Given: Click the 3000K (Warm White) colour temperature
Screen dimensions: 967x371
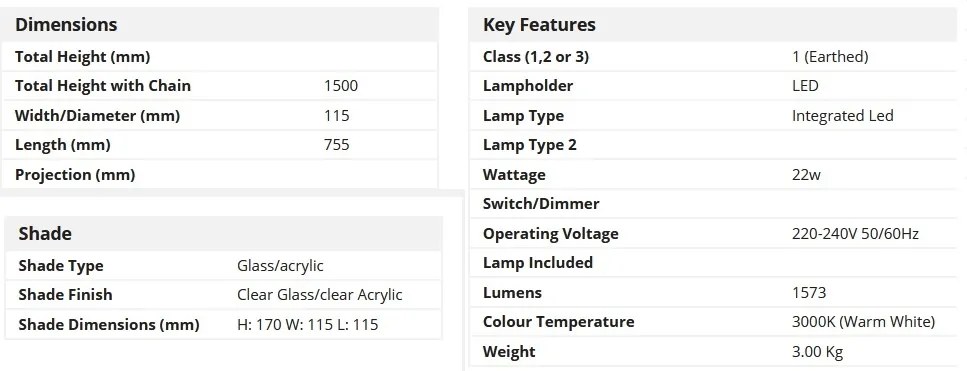Looking at the screenshot, I should click(x=863, y=322).
